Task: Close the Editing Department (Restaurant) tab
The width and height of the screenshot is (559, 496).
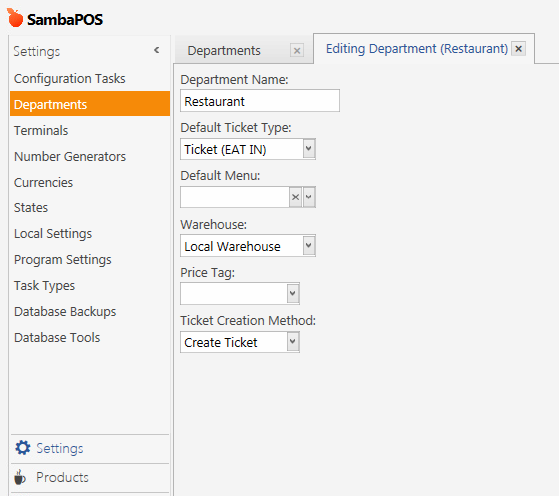Action: tap(518, 48)
